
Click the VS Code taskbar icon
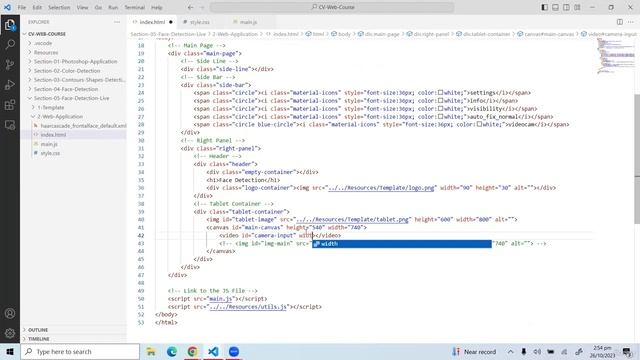[213, 351]
